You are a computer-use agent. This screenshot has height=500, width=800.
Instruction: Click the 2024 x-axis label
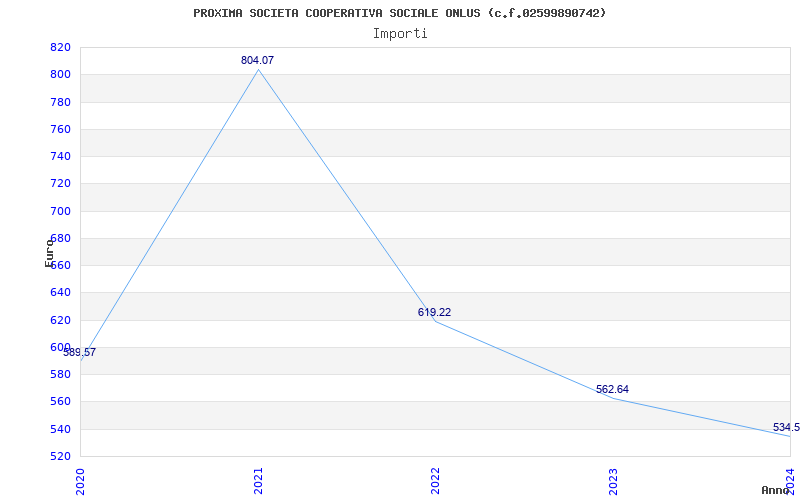tap(790, 481)
